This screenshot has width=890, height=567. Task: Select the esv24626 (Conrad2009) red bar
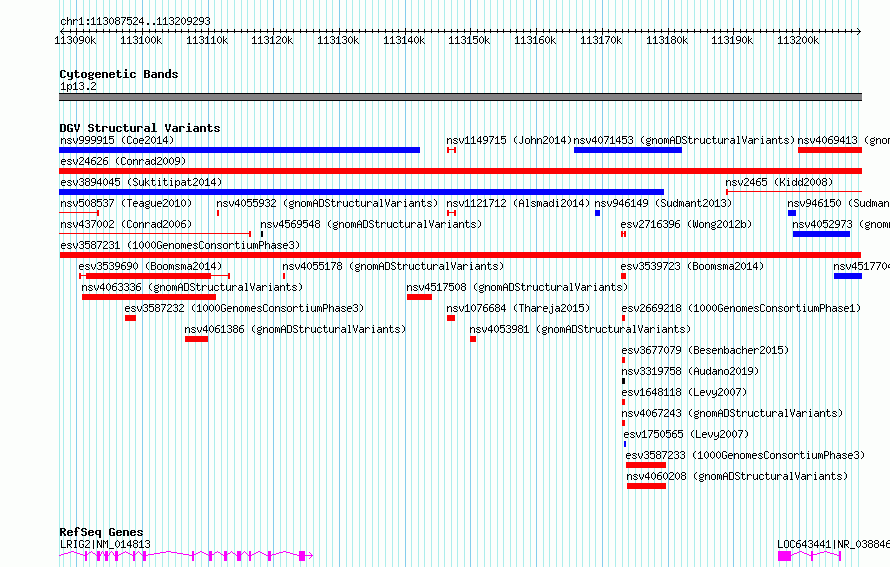460,171
